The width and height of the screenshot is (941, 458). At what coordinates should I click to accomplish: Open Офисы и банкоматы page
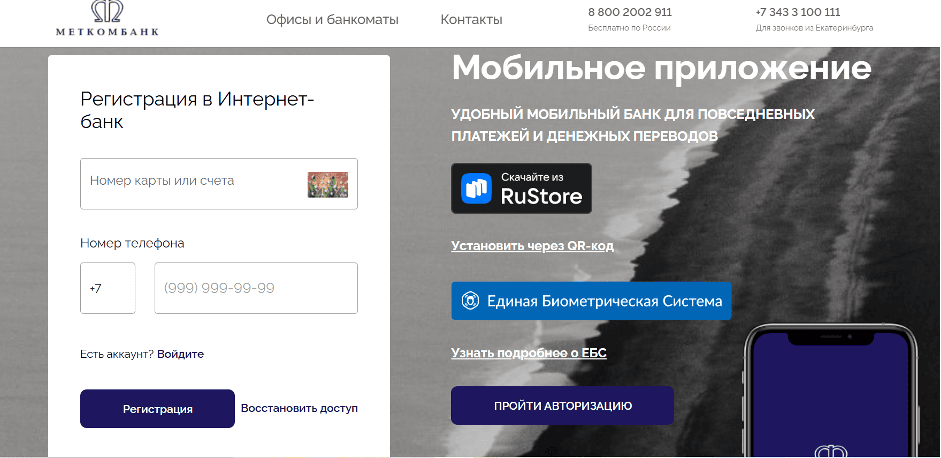pyautogui.click(x=332, y=19)
